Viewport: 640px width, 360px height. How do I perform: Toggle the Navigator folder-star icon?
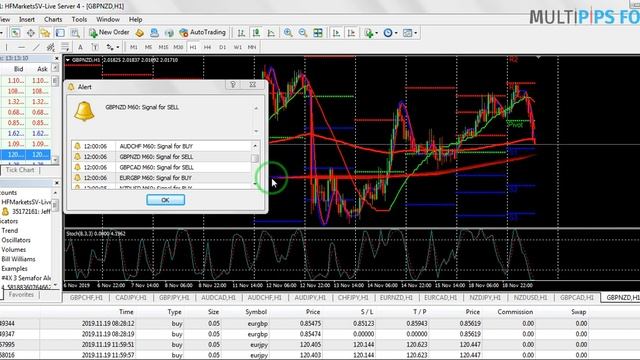click(45, 33)
